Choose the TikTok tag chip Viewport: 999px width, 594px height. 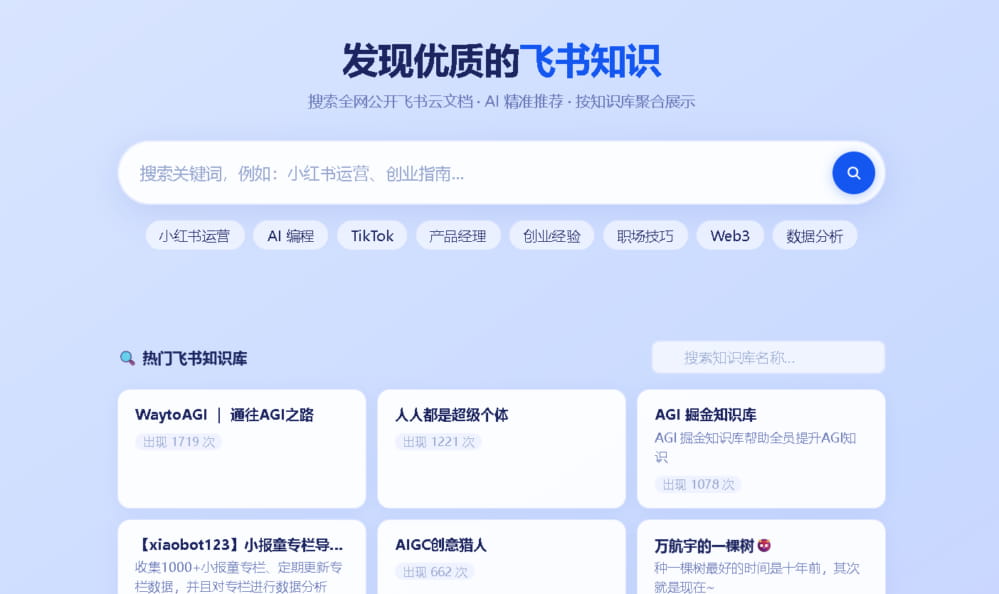pos(372,236)
